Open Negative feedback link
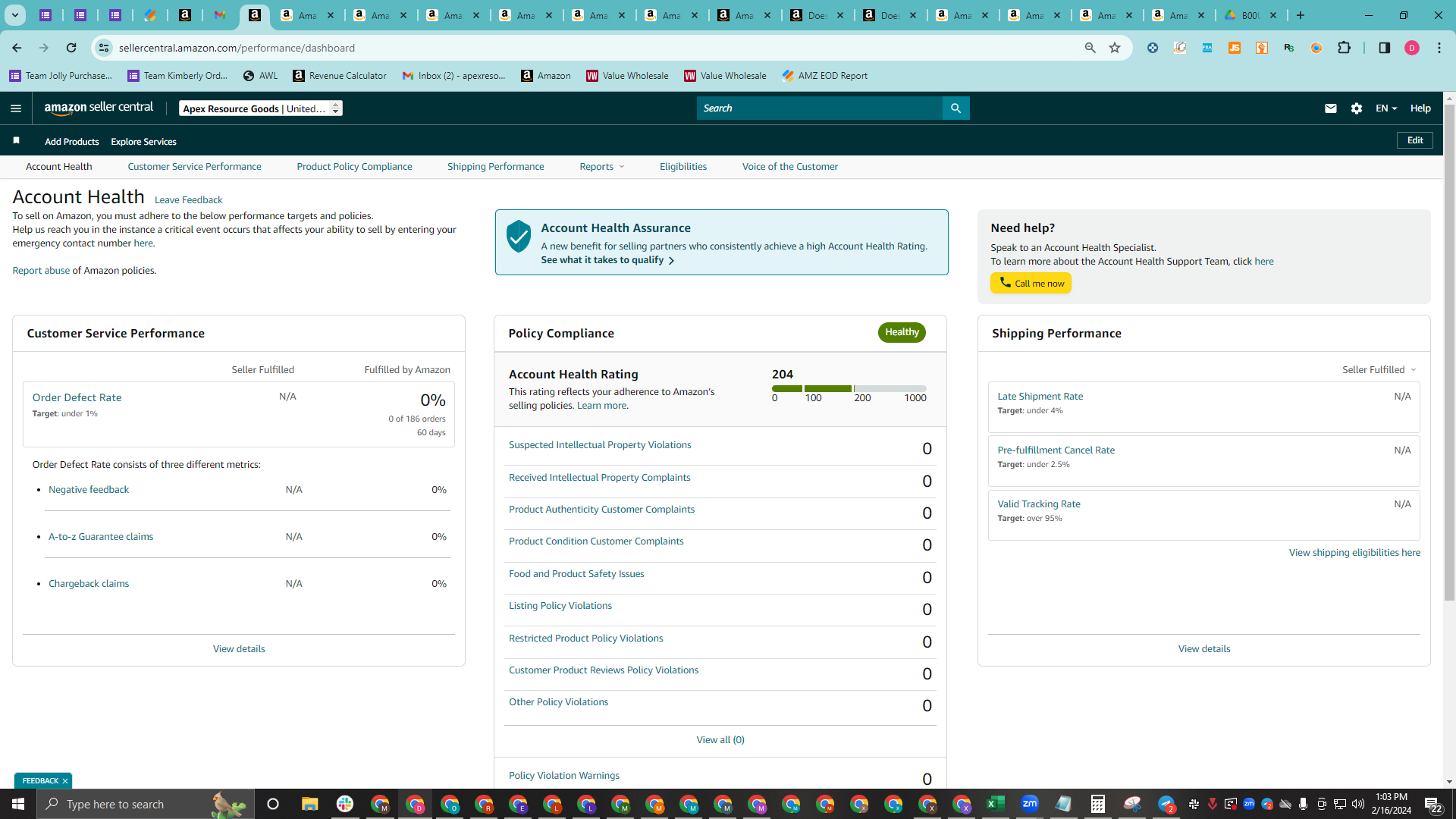 [x=89, y=490]
